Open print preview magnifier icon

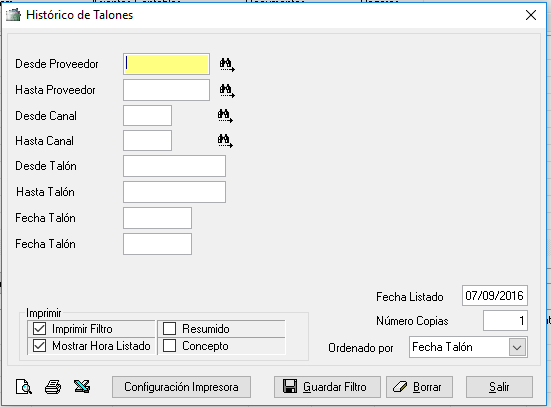24,387
